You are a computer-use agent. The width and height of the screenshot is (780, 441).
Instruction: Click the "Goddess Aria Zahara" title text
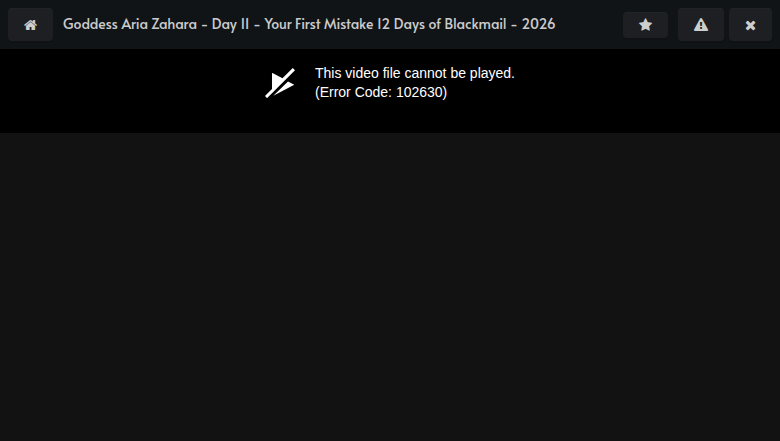[130, 24]
